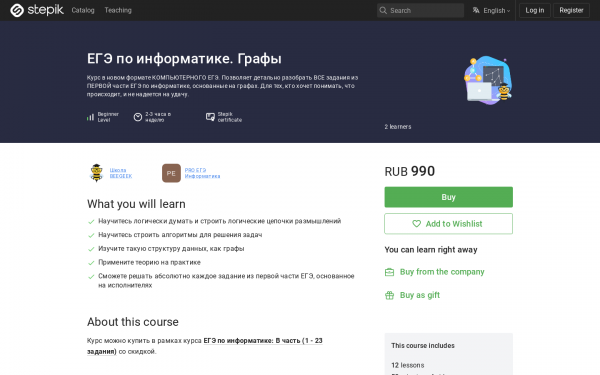The image size is (600, 375).
Task: Click the heart icon in Add to Wishlist
Action: click(416, 224)
